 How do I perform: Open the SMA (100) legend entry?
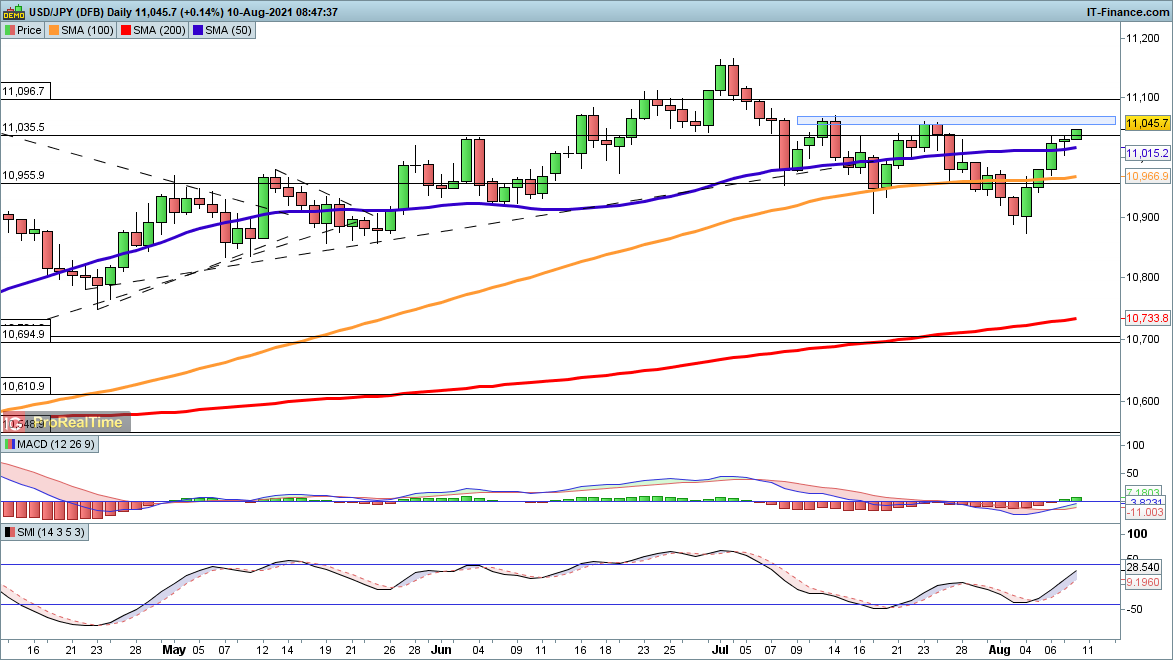pyautogui.click(x=81, y=31)
